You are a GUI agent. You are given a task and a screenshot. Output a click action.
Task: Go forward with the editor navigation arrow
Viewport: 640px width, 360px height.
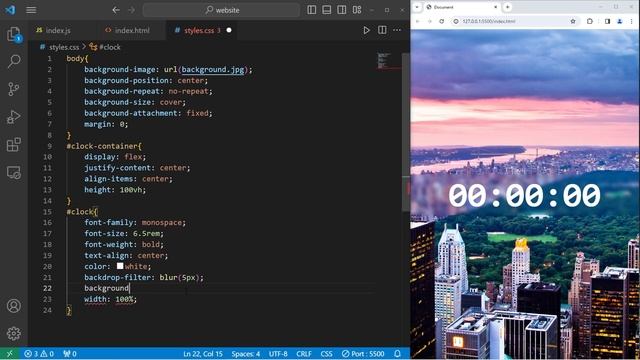(131, 10)
